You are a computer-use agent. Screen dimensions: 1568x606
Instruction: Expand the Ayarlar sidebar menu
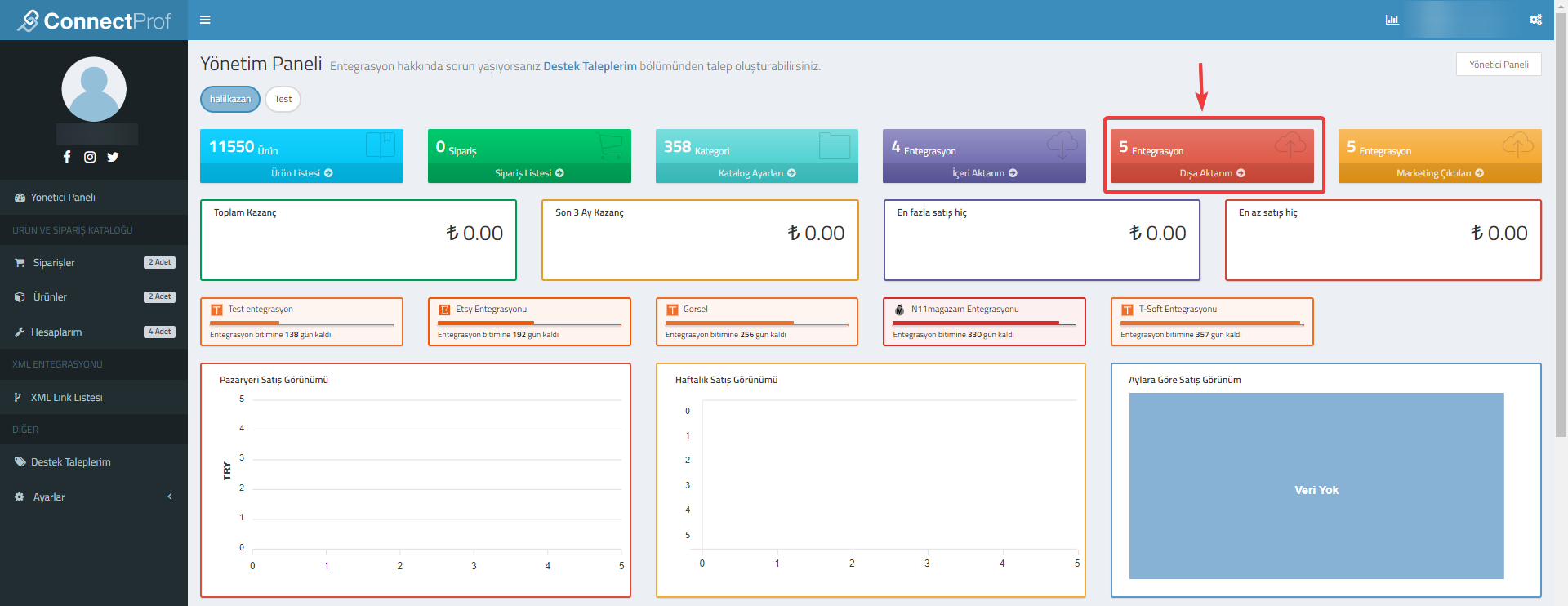94,497
